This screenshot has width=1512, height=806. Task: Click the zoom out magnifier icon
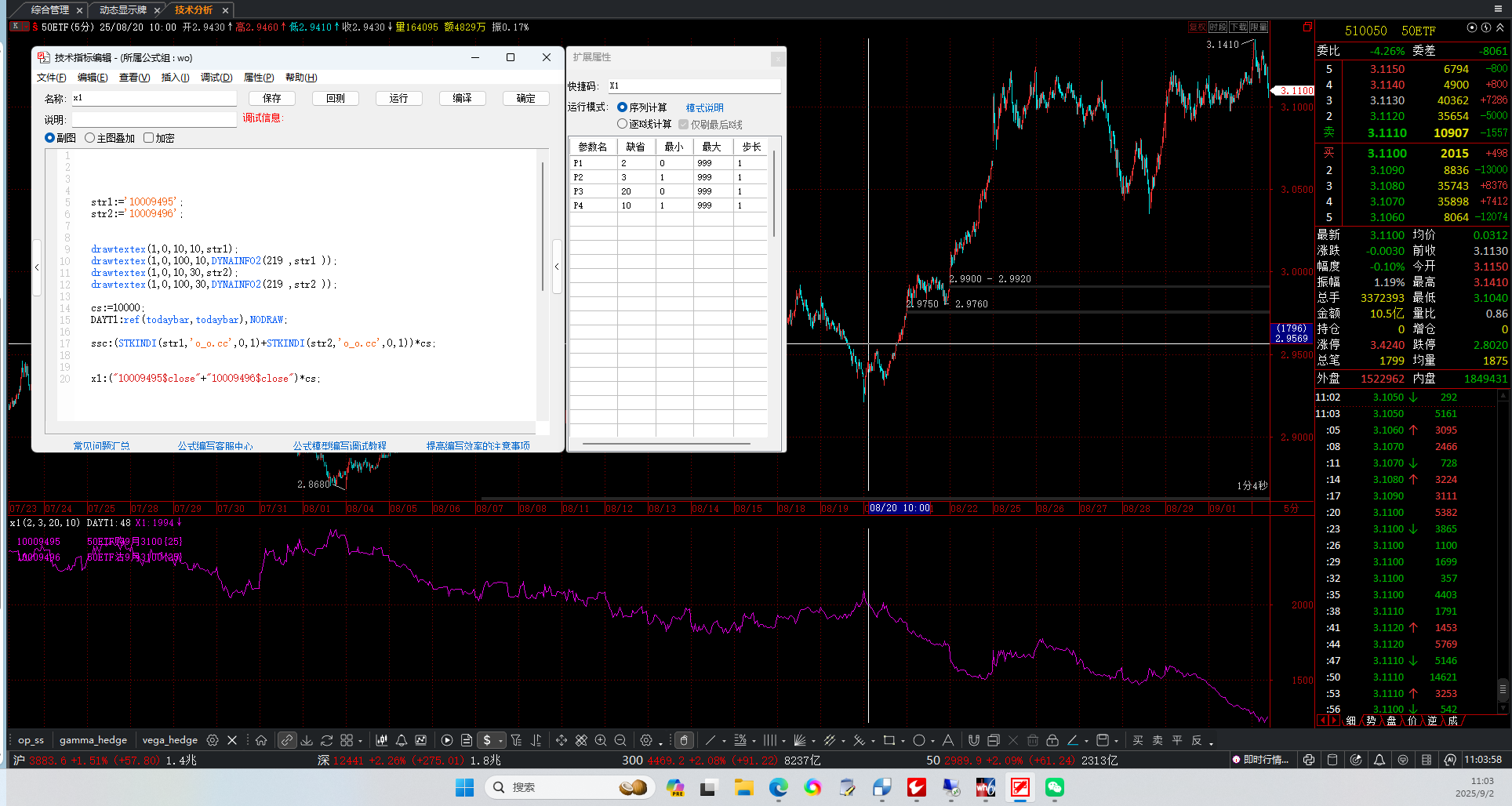coord(620,740)
